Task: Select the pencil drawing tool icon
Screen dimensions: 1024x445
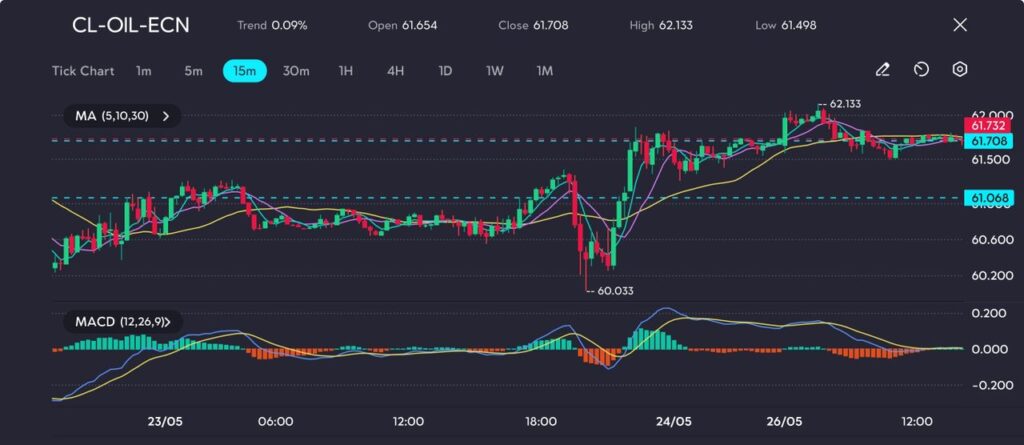Action: point(882,70)
